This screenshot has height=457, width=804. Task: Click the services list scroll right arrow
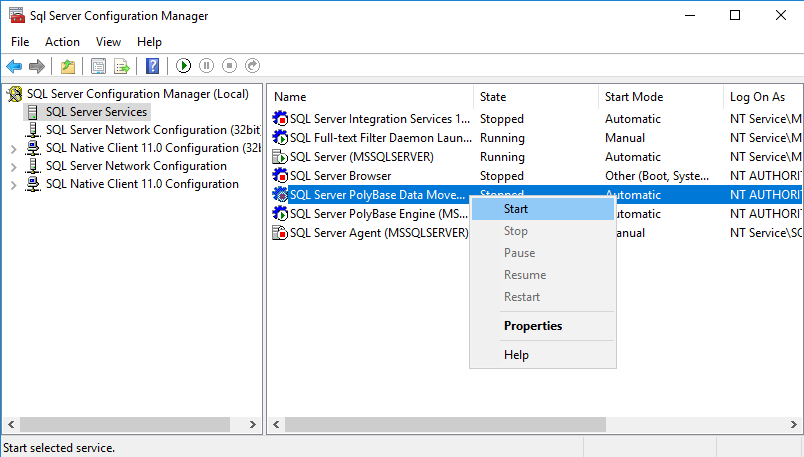click(794, 424)
